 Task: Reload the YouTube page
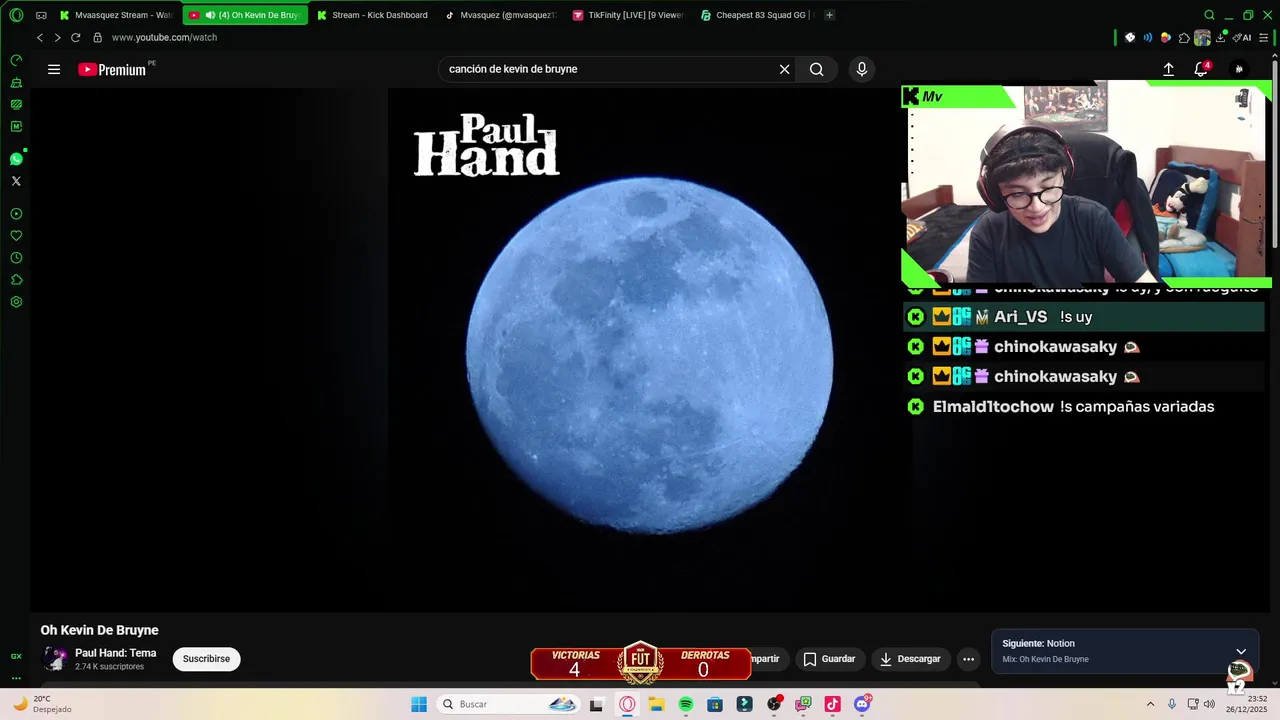[x=75, y=37]
